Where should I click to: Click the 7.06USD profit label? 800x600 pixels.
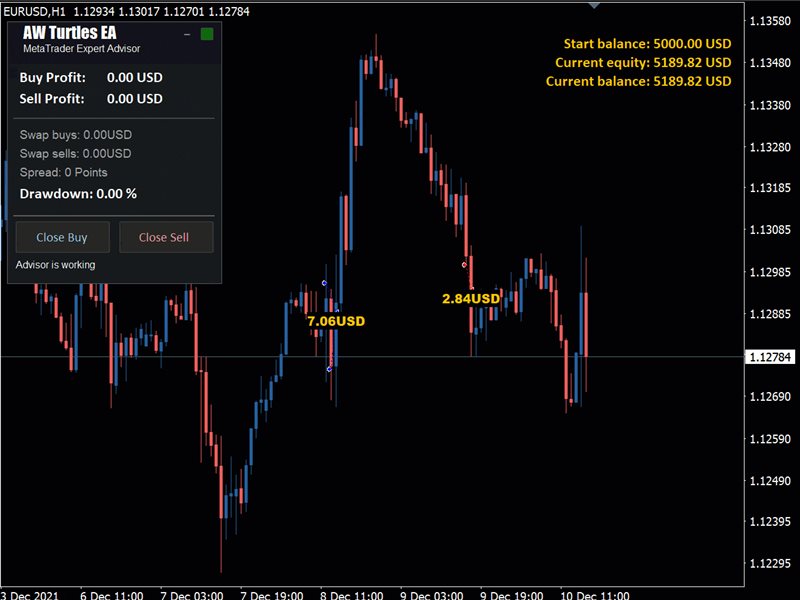coord(336,321)
